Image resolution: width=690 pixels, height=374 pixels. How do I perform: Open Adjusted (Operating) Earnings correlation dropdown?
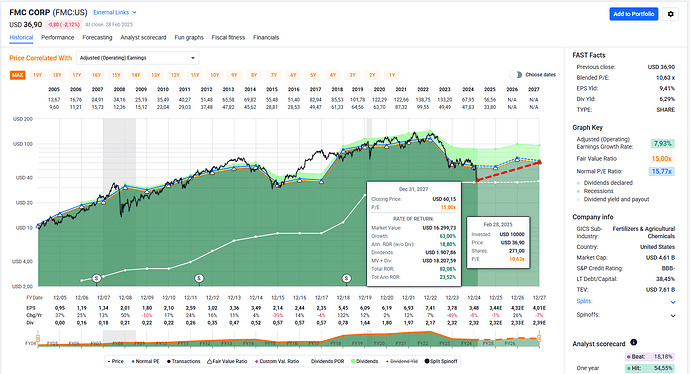(x=137, y=58)
